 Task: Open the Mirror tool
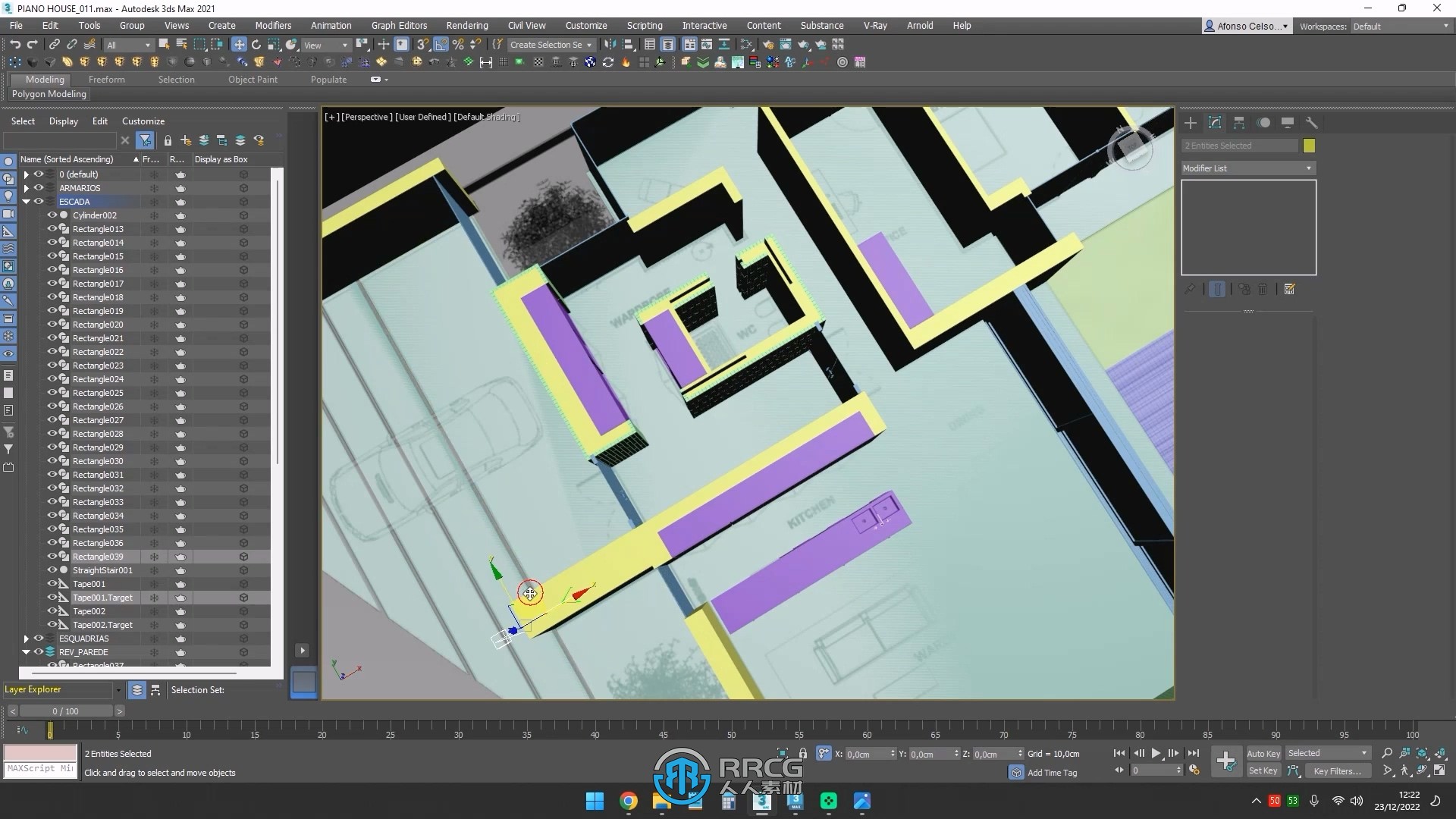(610, 45)
